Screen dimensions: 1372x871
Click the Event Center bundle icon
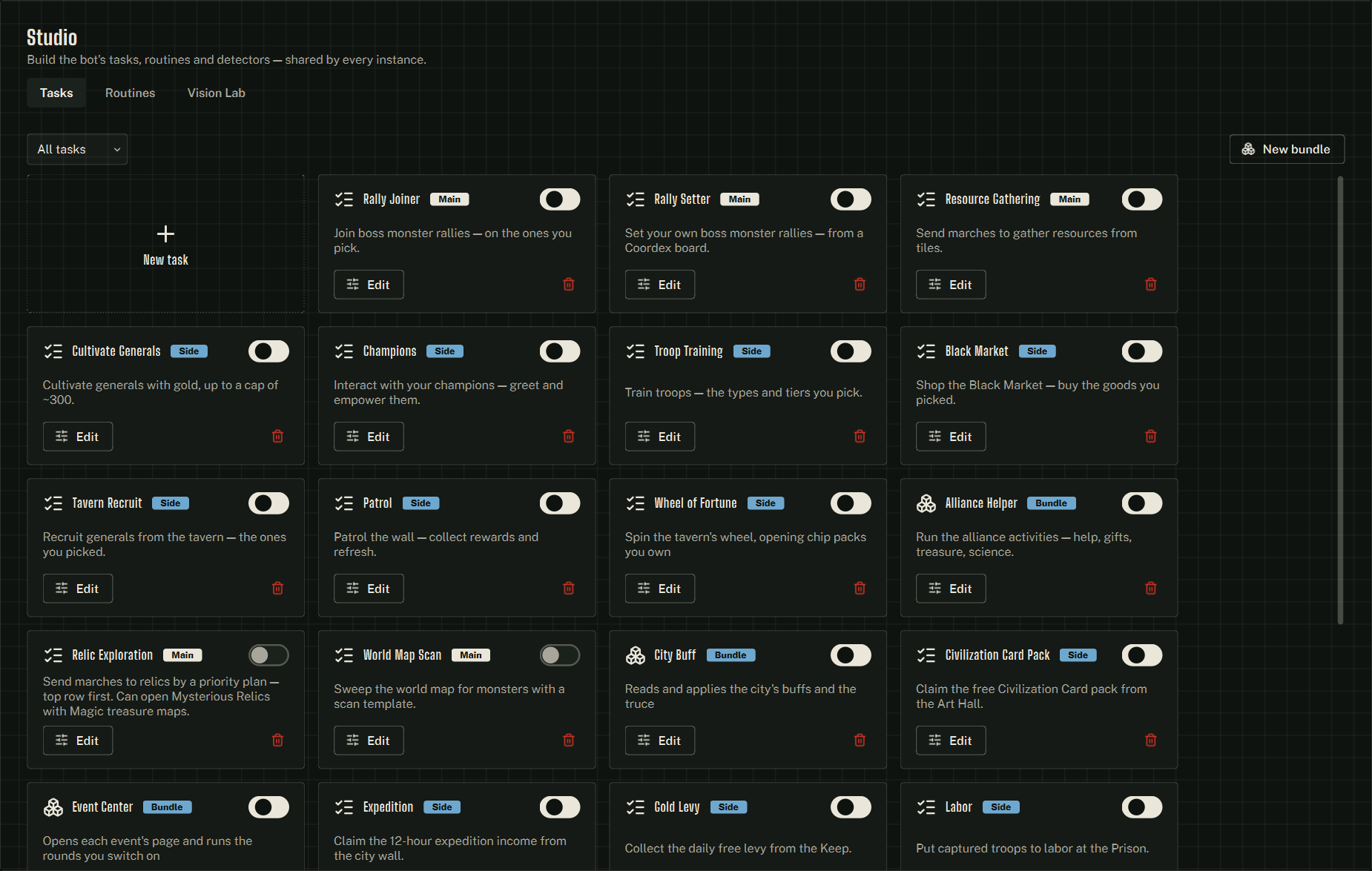point(53,807)
